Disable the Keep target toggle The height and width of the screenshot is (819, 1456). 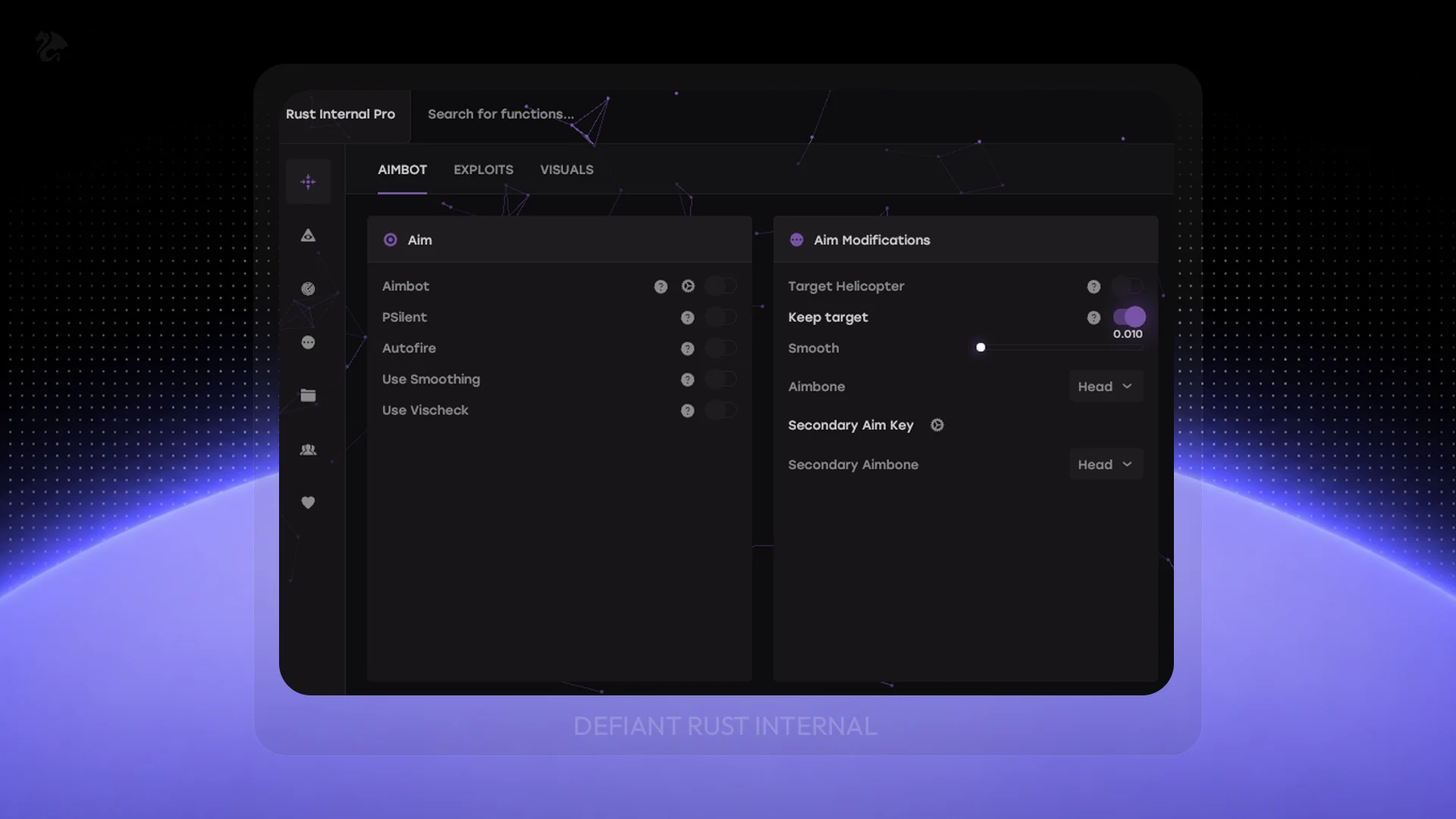click(x=1129, y=317)
